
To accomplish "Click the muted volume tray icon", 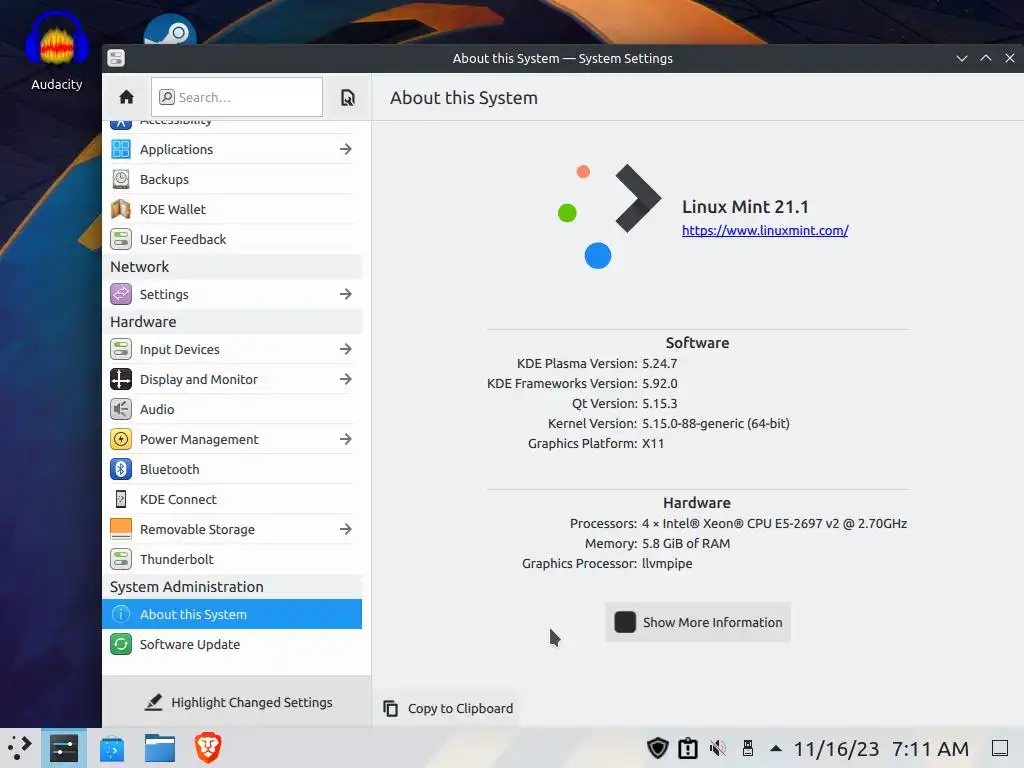I will point(718,748).
